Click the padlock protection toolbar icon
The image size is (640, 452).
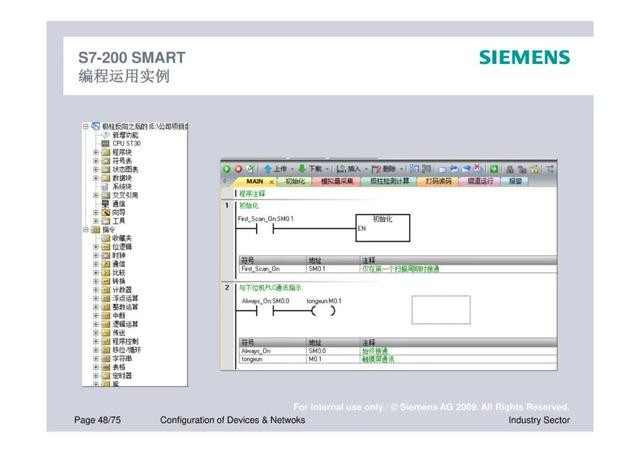[x=535, y=169]
